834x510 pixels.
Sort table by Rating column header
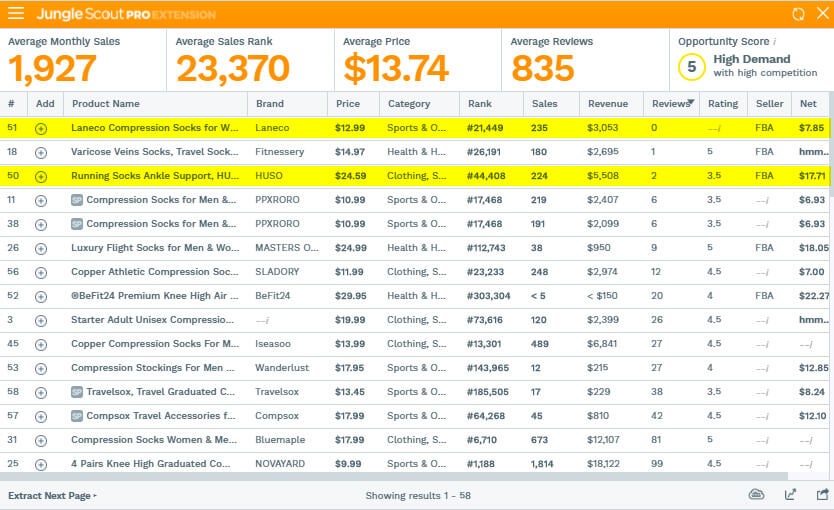click(723, 104)
